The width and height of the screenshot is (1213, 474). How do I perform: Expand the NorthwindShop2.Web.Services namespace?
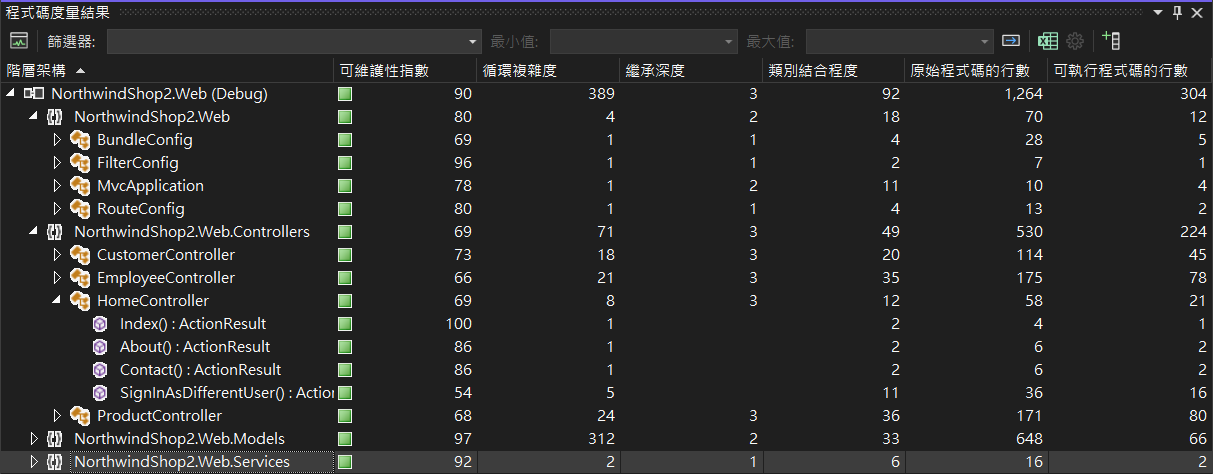34,462
